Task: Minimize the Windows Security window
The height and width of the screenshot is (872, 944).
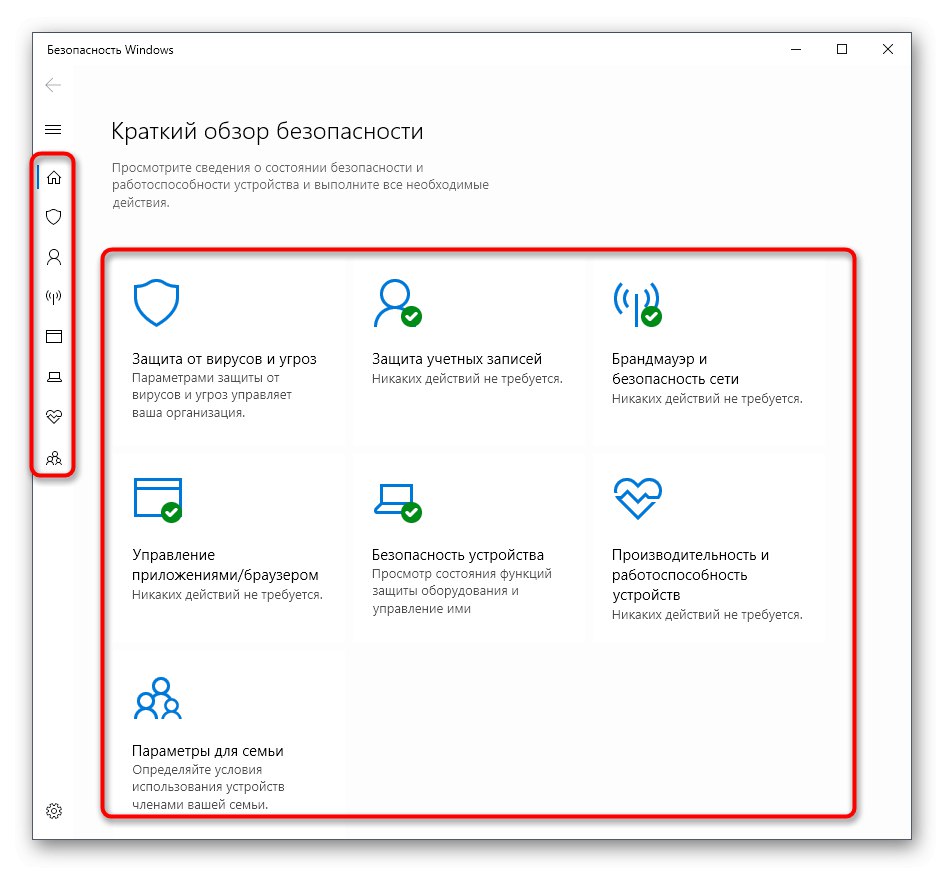Action: (x=796, y=49)
